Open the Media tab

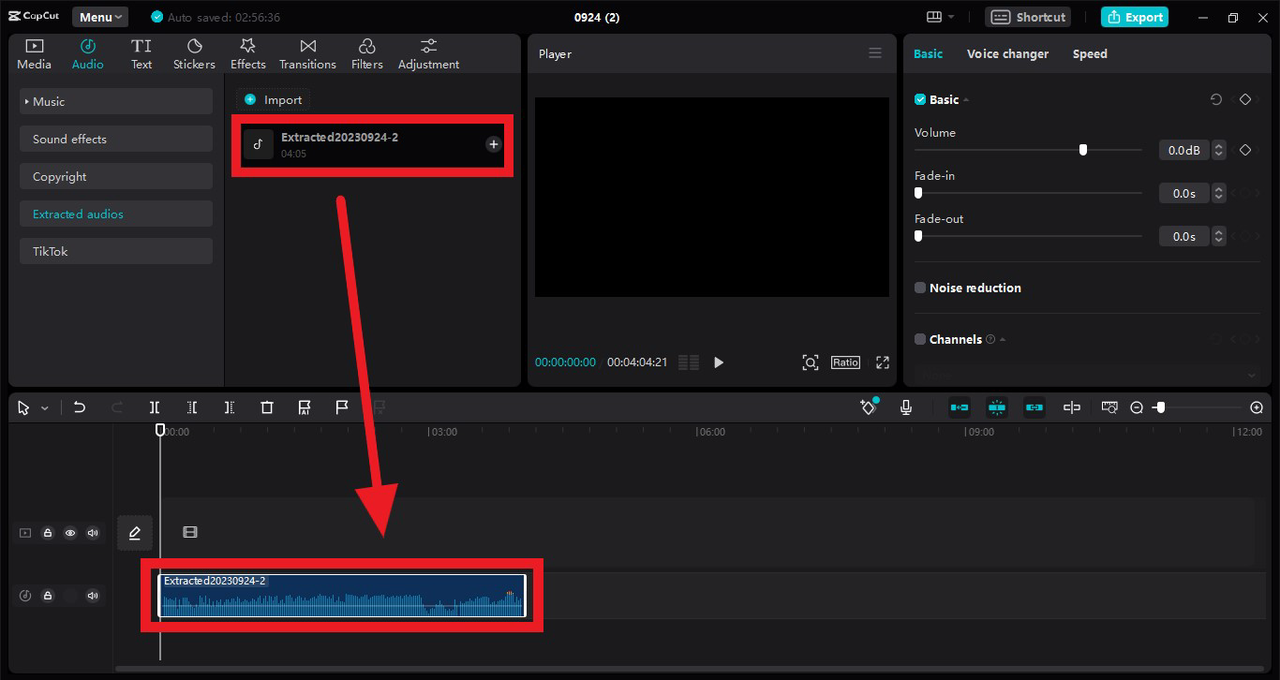tap(34, 54)
